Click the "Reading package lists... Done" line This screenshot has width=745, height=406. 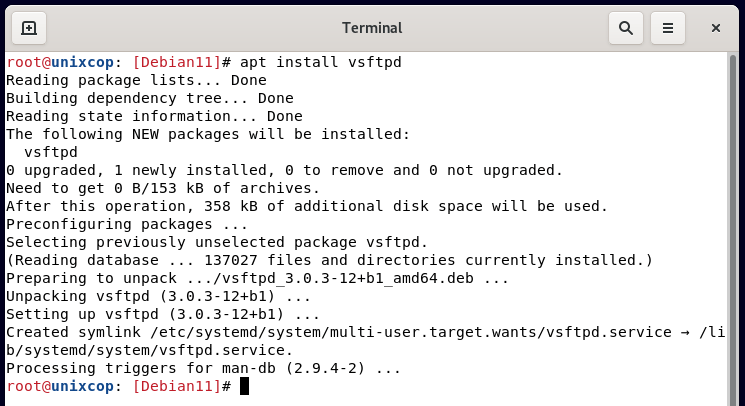tap(136, 80)
